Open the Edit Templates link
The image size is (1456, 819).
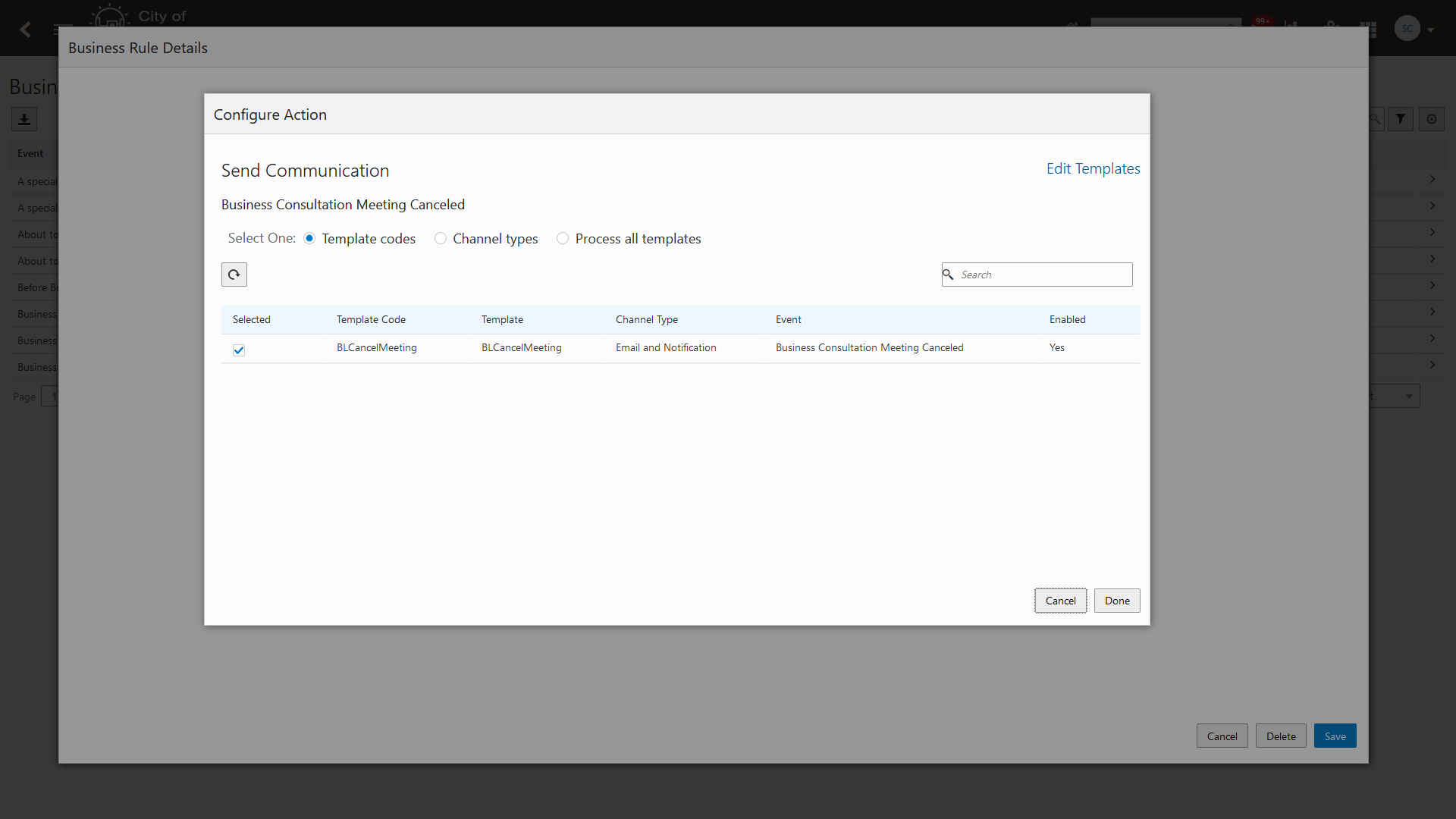1093,168
